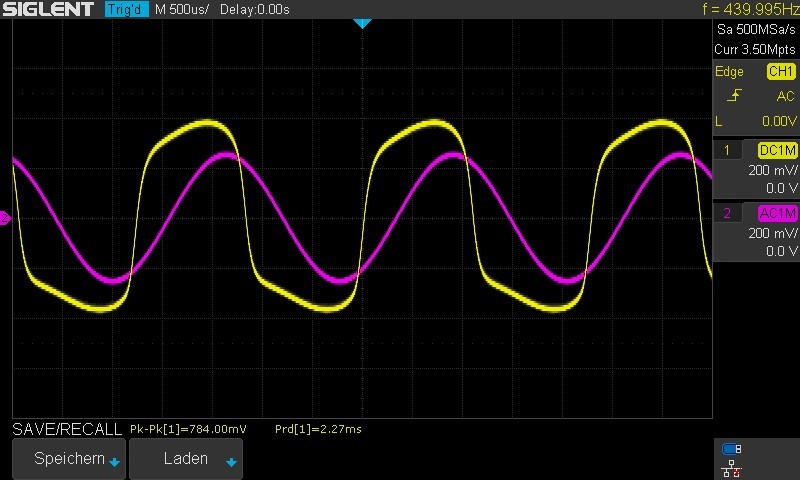Click the Pk-Pk[1]=784.00mV measurement
Image resolution: width=800 pixels, height=480 pixels.
point(188,429)
